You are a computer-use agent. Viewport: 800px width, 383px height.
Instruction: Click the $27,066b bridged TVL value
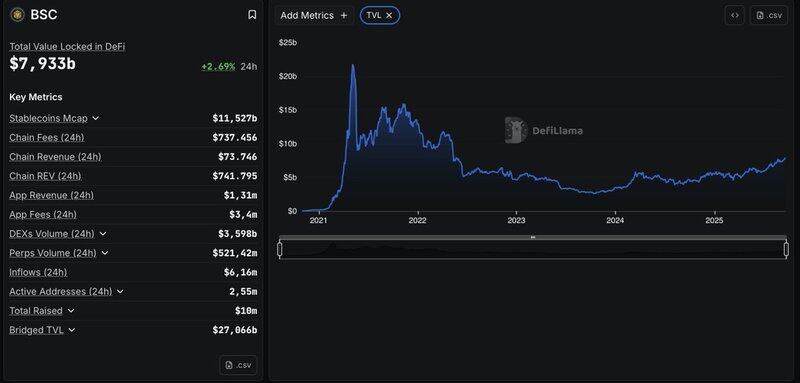[235, 330]
